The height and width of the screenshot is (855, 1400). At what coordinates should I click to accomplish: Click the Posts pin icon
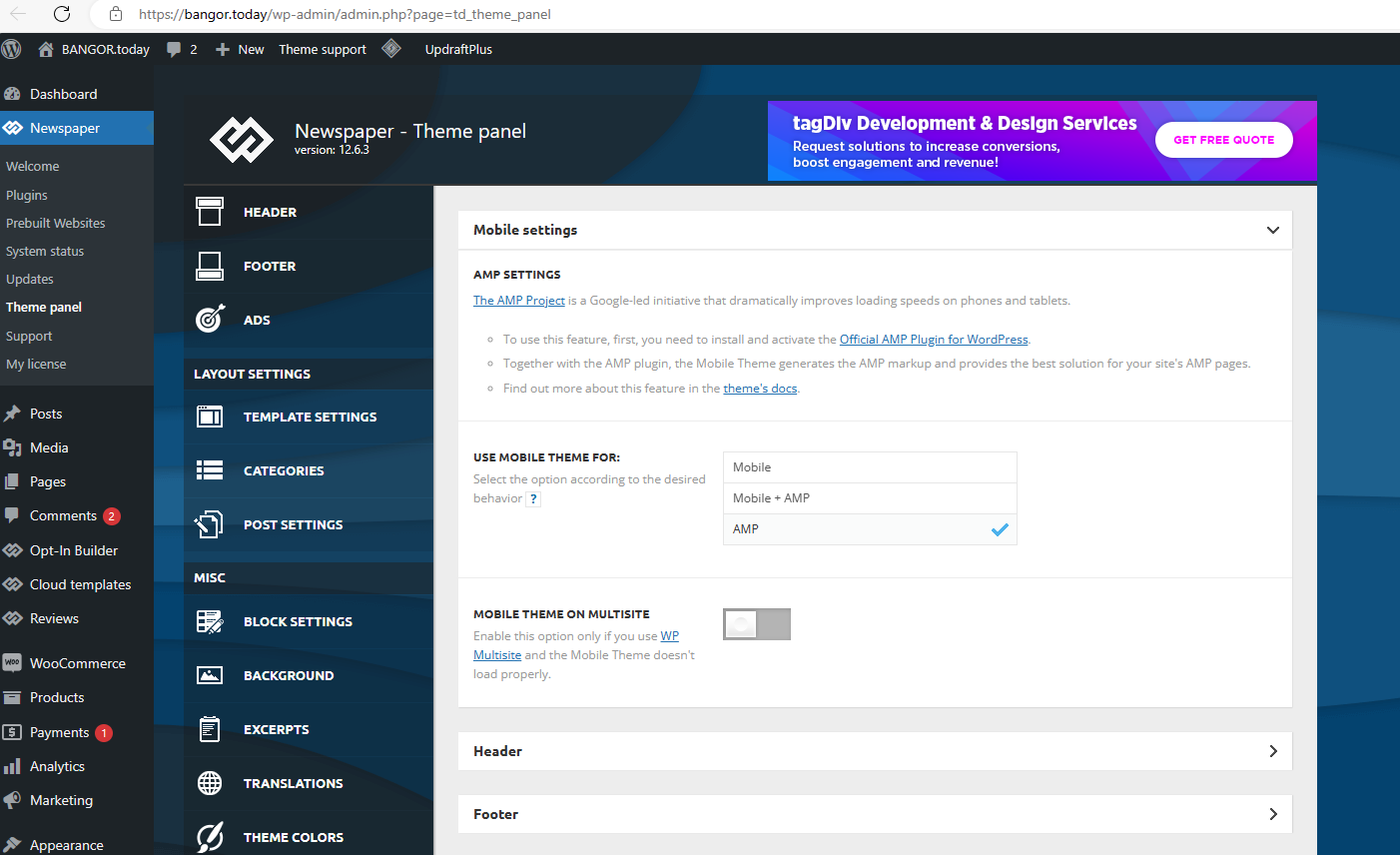12,414
